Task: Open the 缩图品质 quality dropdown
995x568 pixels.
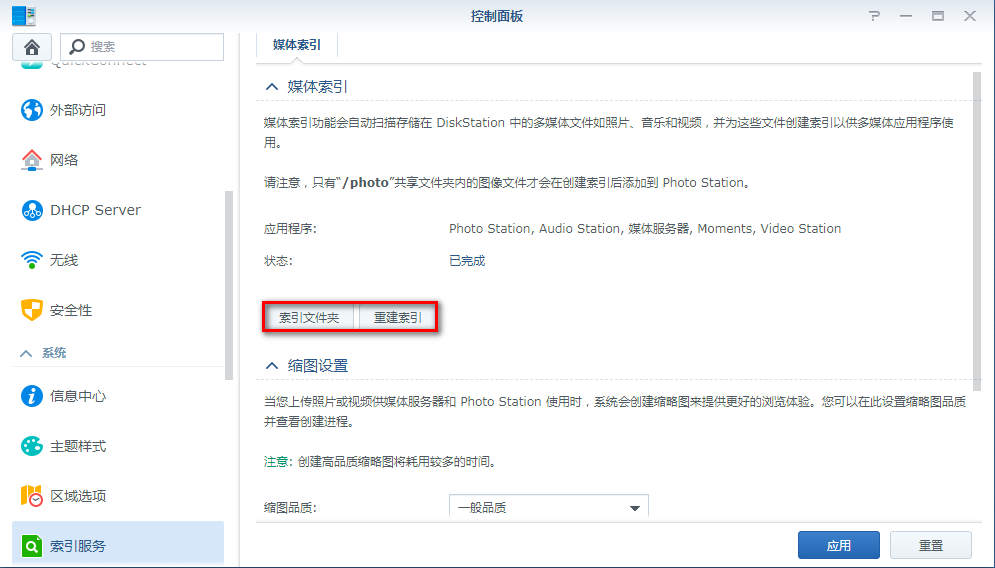Action: point(548,507)
